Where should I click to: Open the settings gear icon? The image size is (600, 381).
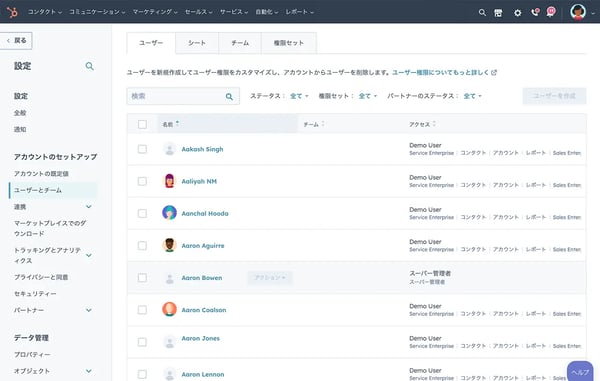pyautogui.click(x=517, y=13)
